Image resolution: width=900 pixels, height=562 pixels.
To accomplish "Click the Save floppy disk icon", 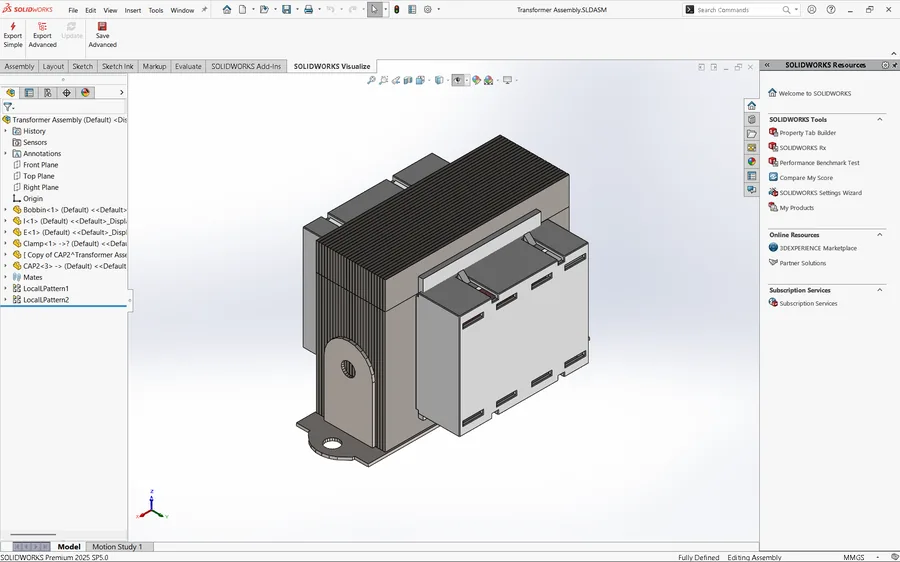I will point(286,10).
